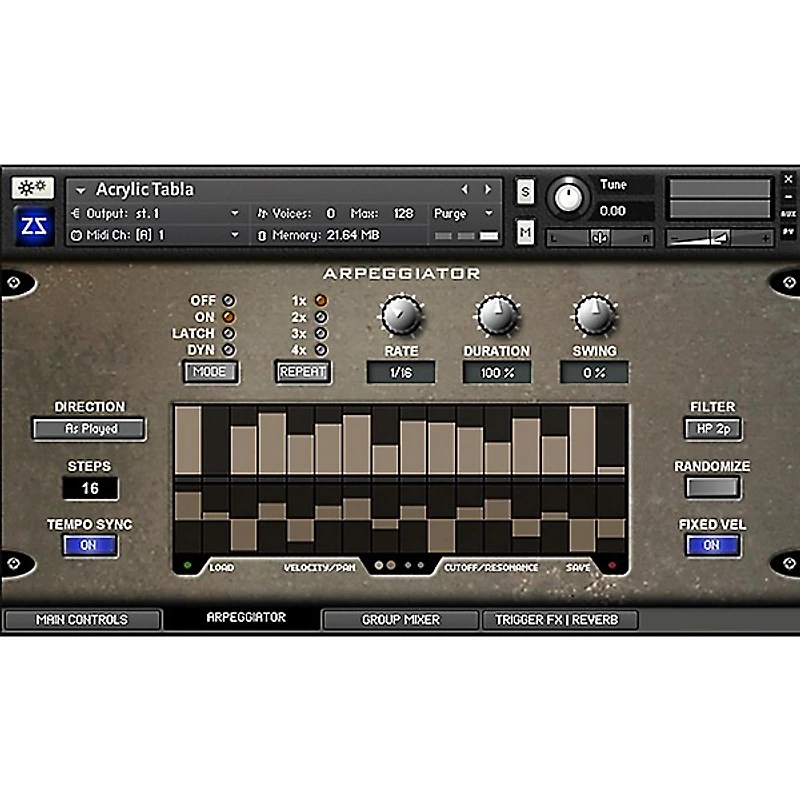Click the red Save indicator icon
The width and height of the screenshot is (800, 800).
(612, 565)
